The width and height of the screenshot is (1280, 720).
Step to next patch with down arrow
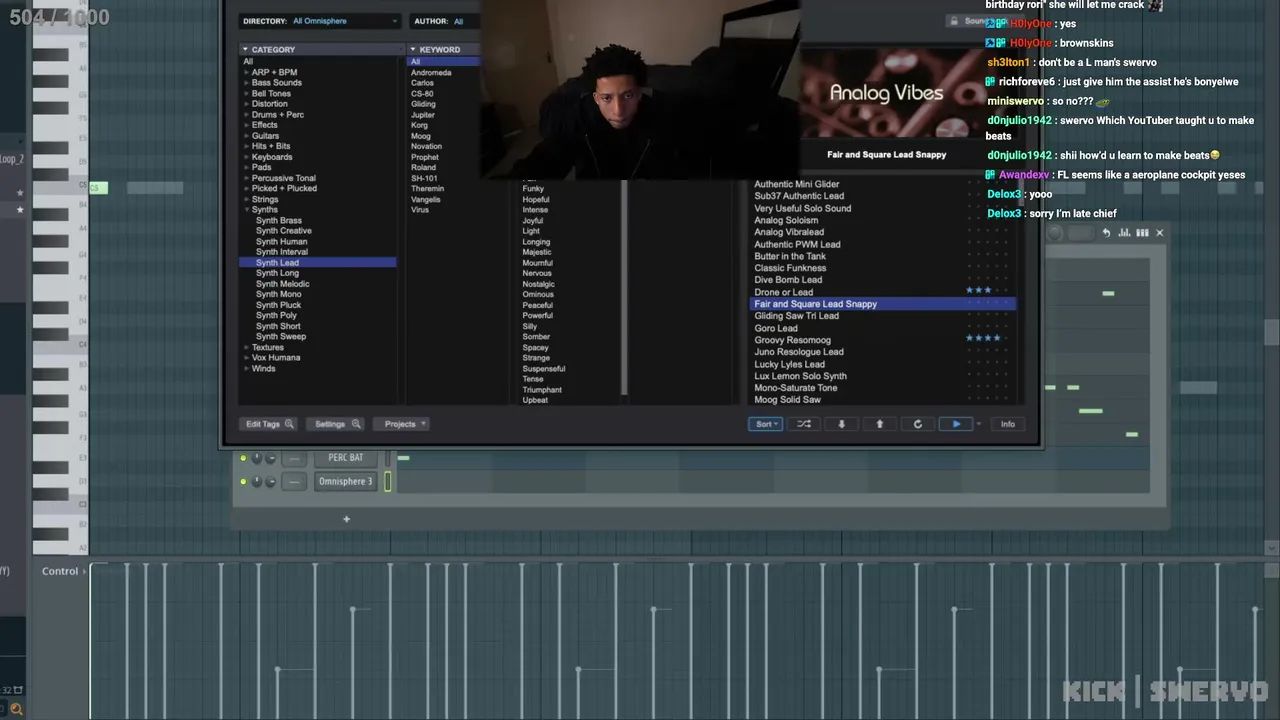tap(841, 424)
